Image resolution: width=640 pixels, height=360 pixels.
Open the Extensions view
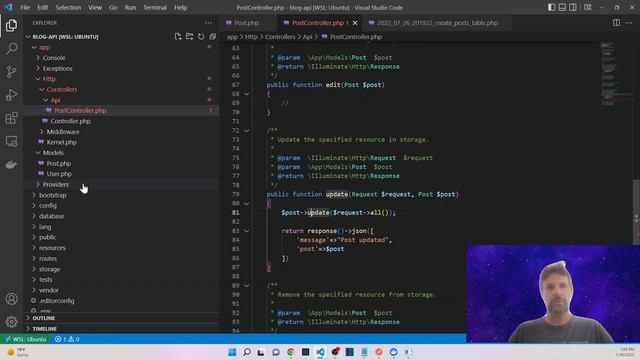(11, 118)
